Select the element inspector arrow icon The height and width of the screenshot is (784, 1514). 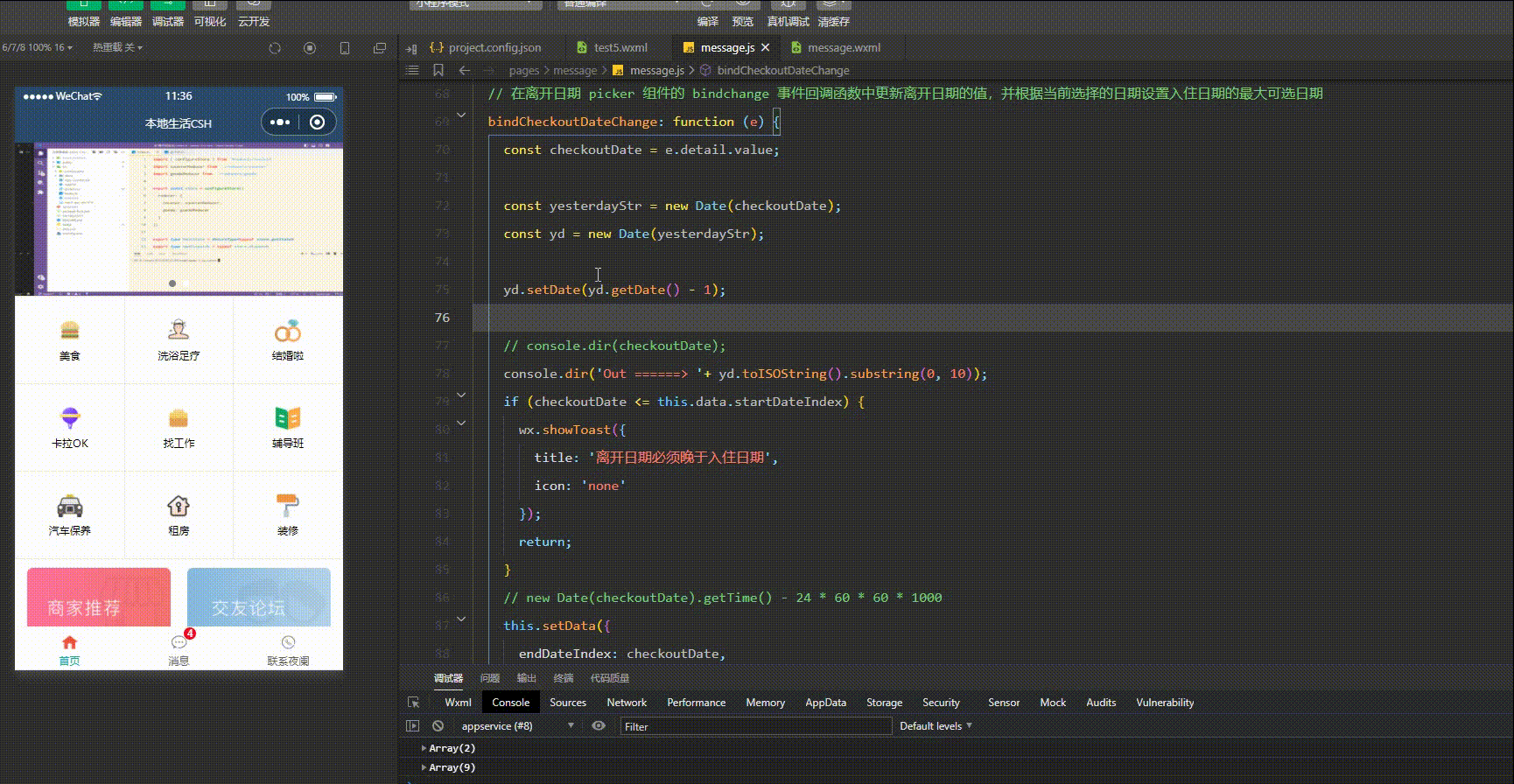click(414, 703)
